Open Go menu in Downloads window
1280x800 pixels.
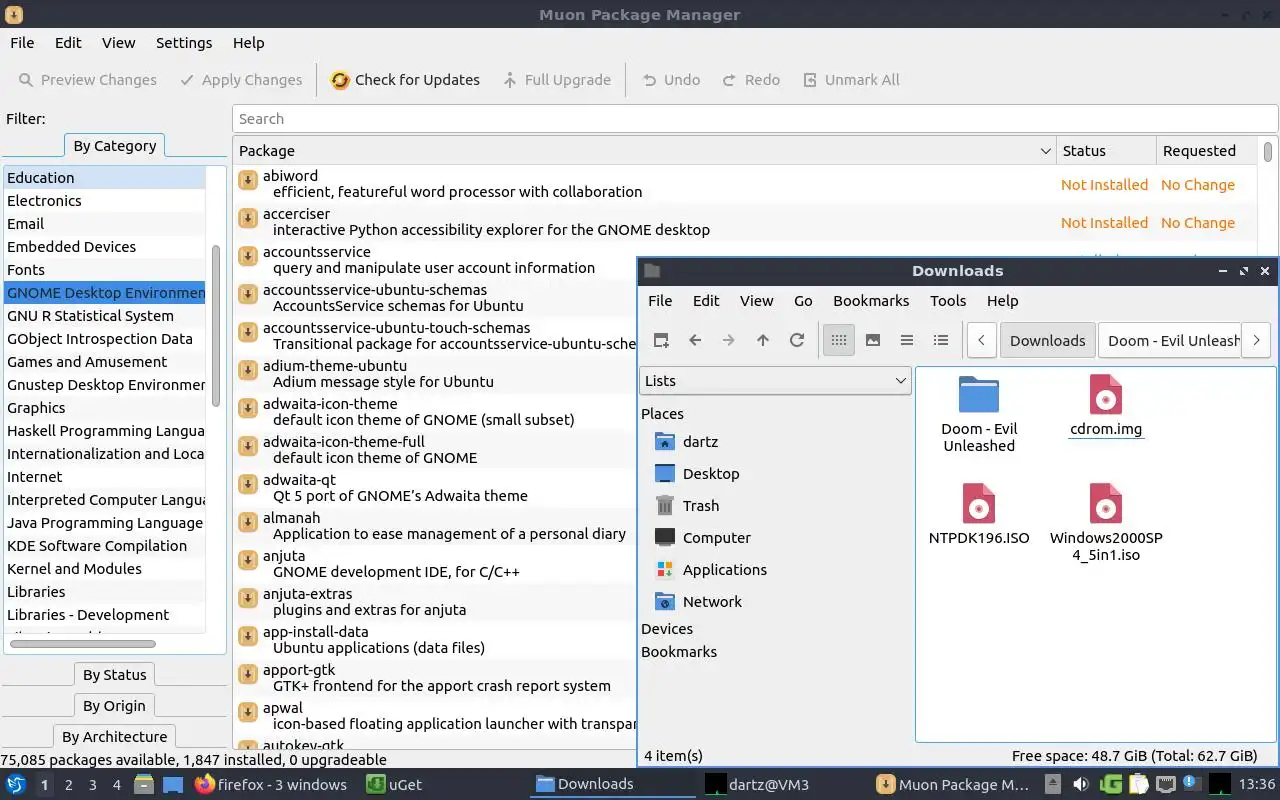[x=803, y=301]
